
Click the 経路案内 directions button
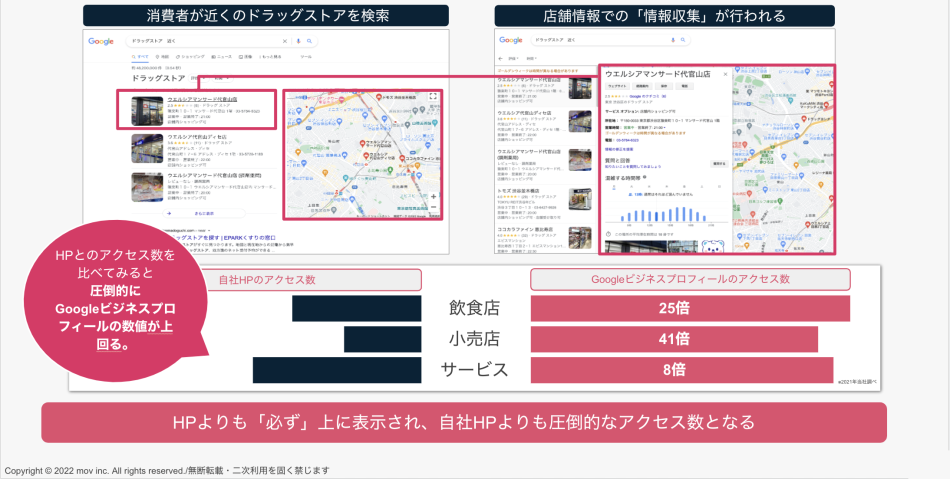[x=642, y=86]
